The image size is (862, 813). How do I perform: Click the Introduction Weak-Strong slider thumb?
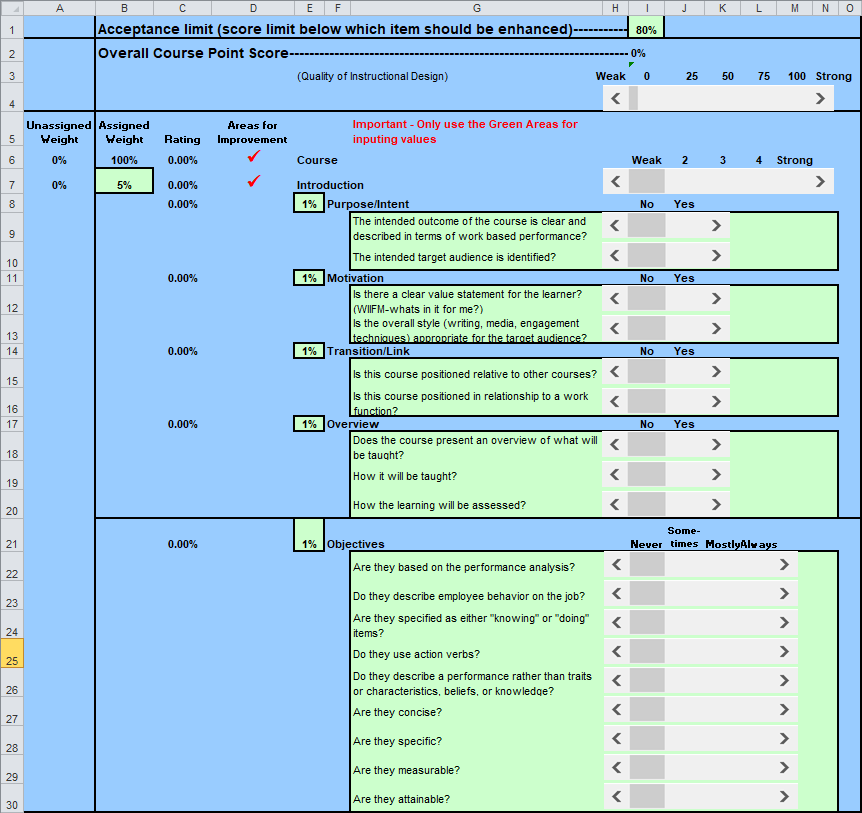(646, 181)
